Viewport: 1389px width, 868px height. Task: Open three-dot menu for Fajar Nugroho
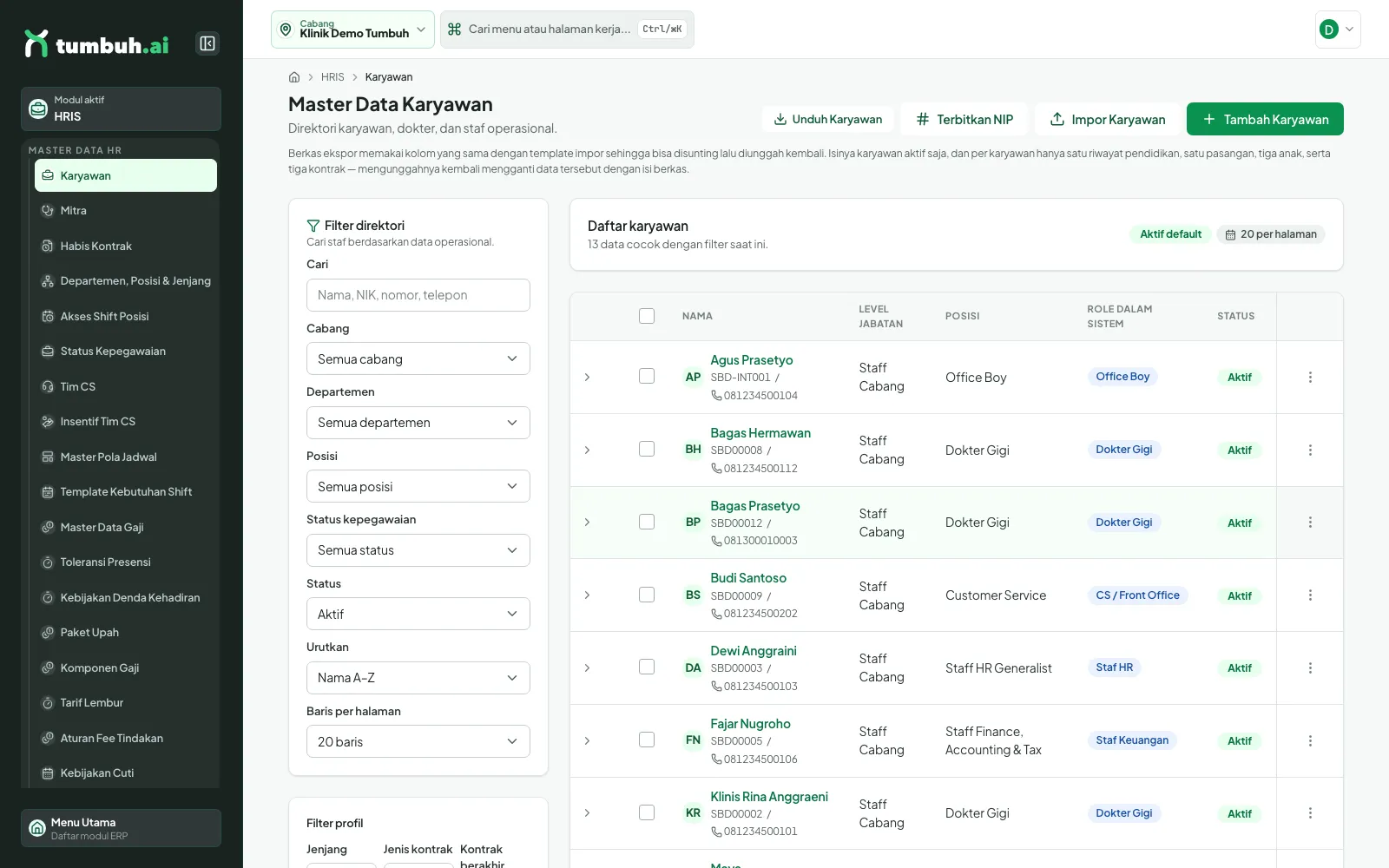pyautogui.click(x=1310, y=741)
